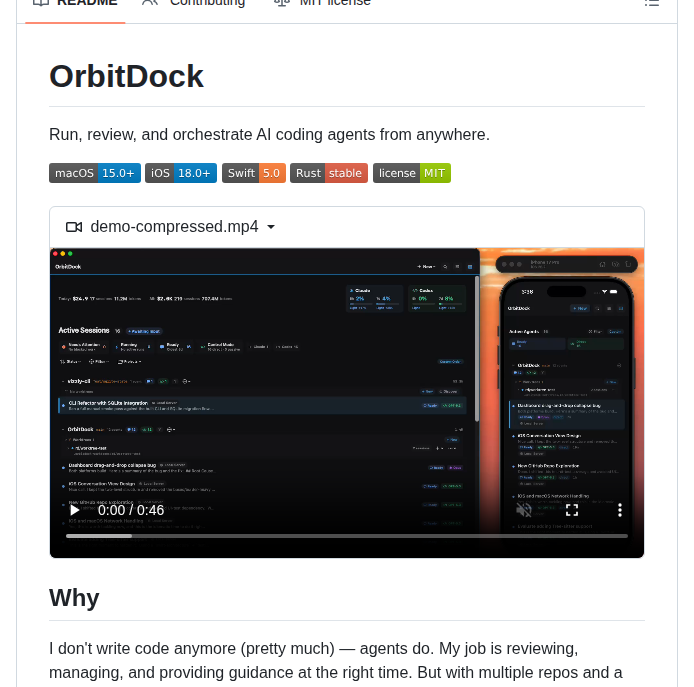Click the MIT license scale icon
Screen dimensions: 694x687
pyautogui.click(x=282, y=3)
